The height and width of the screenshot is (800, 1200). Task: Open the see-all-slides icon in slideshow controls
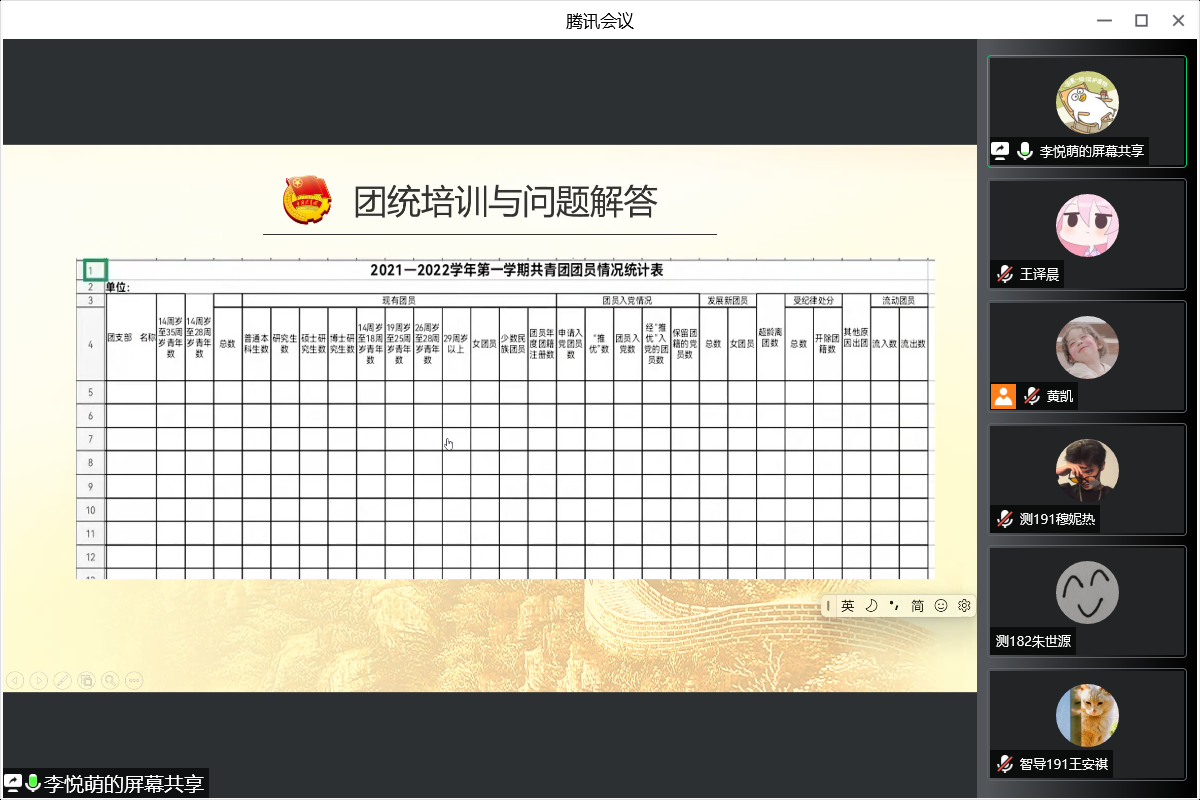pyautogui.click(x=86, y=680)
